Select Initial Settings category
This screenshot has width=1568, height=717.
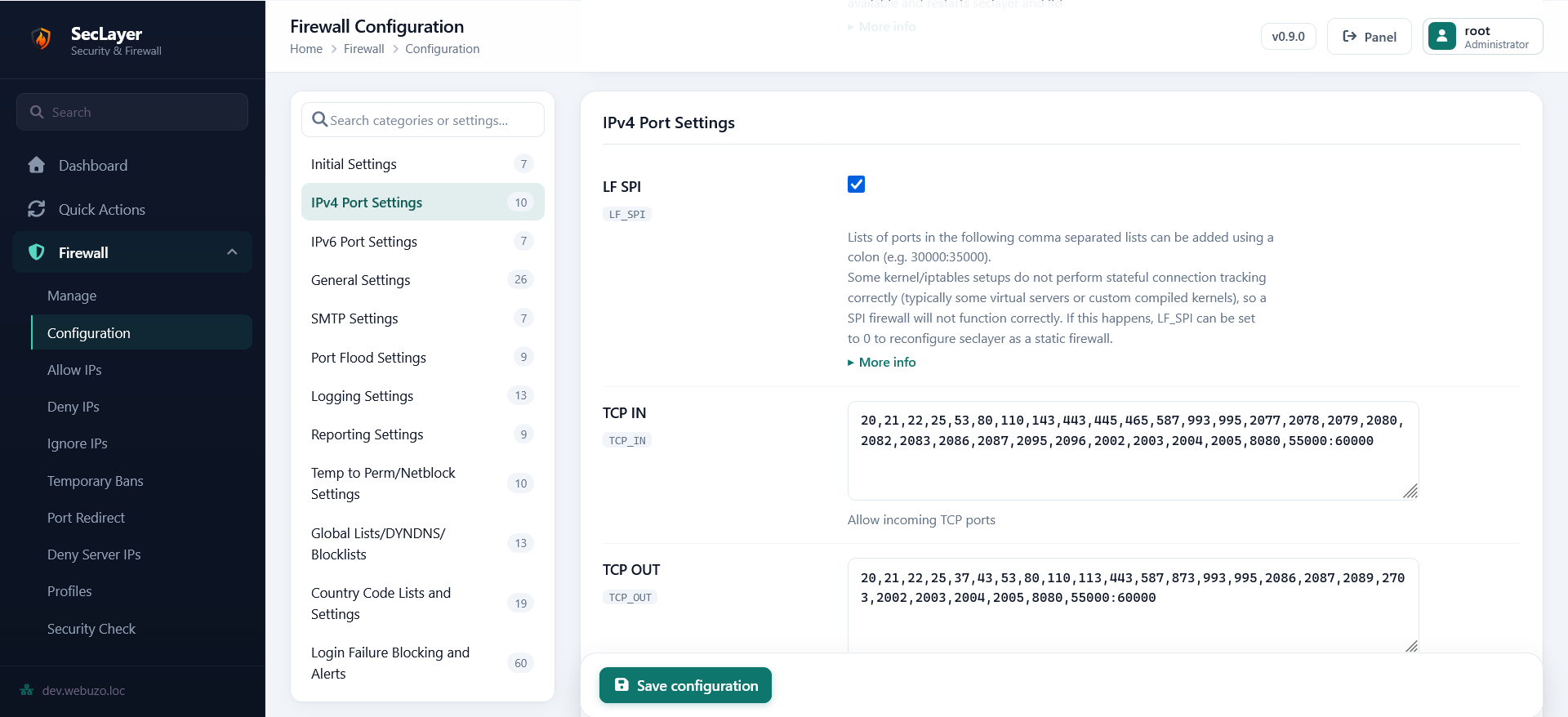[422, 164]
